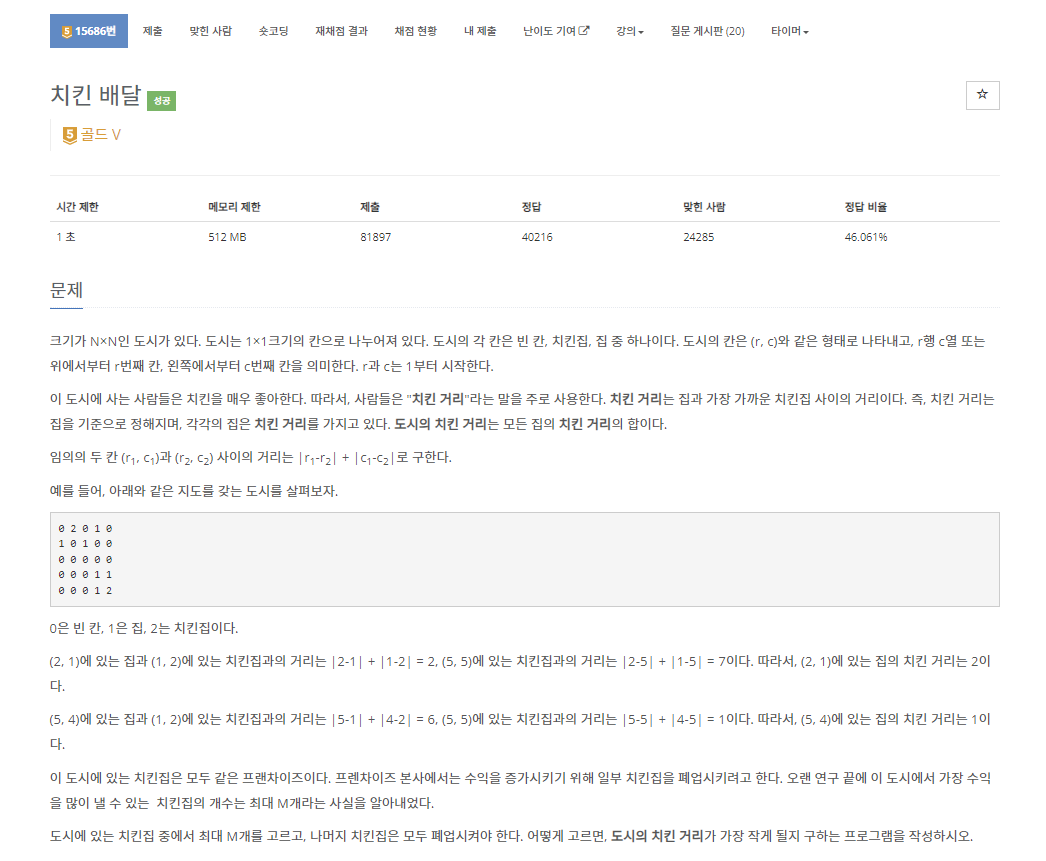
Task: View 내 제출 submissions
Action: (481, 31)
